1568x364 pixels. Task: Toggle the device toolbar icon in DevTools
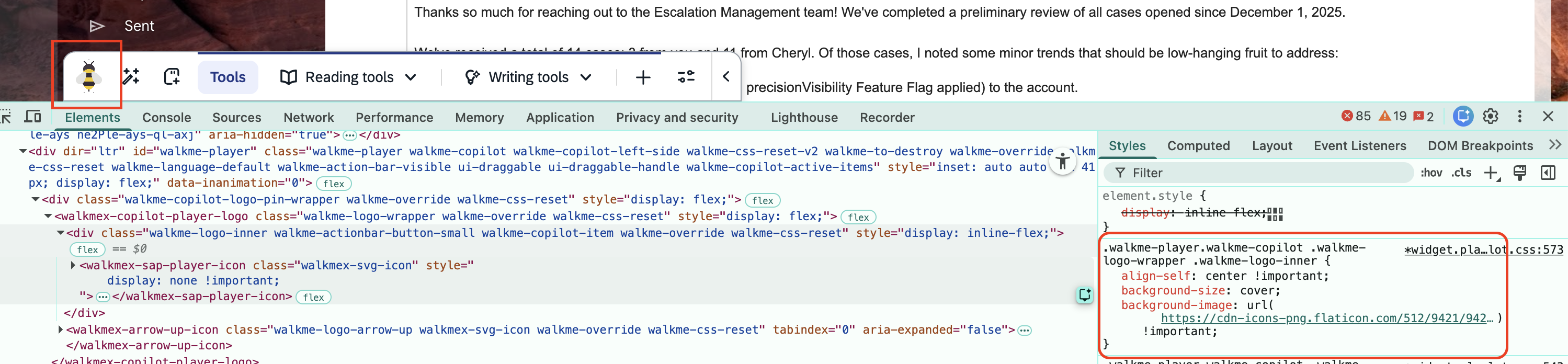pos(33,117)
